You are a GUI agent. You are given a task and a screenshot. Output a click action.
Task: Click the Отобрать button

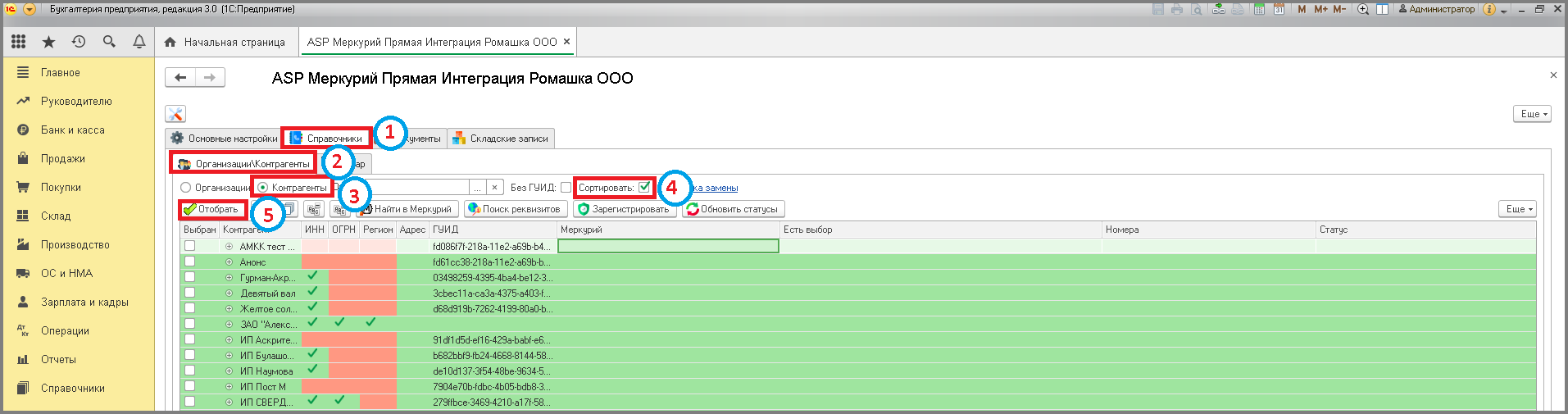click(x=211, y=209)
